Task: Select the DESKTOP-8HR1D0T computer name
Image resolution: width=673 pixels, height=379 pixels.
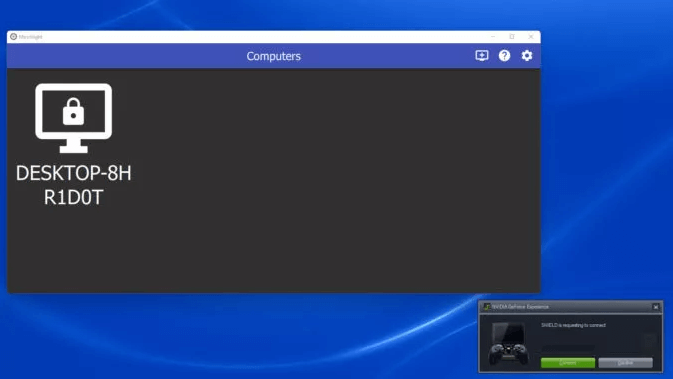Action: coord(73,185)
